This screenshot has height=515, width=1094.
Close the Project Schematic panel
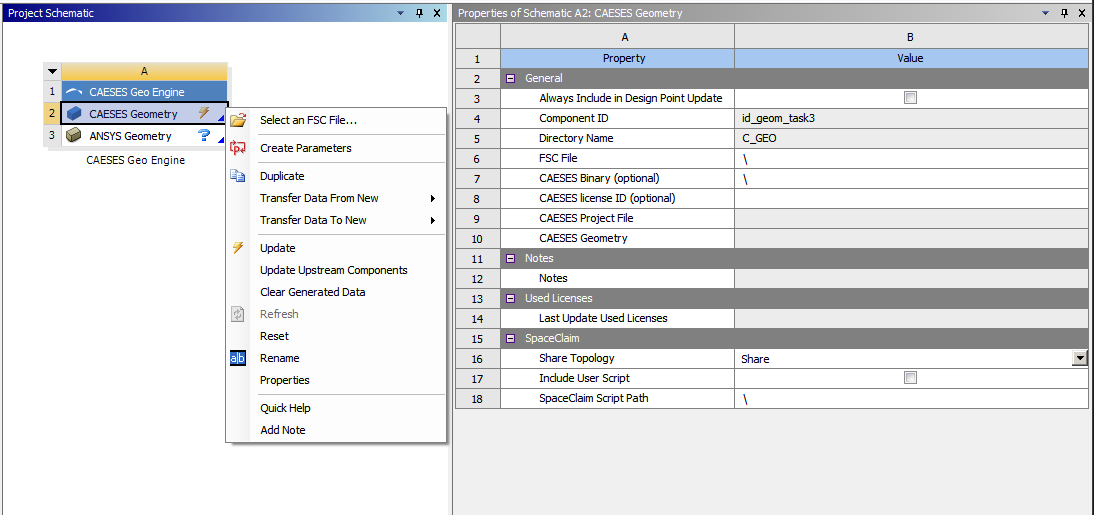point(437,13)
